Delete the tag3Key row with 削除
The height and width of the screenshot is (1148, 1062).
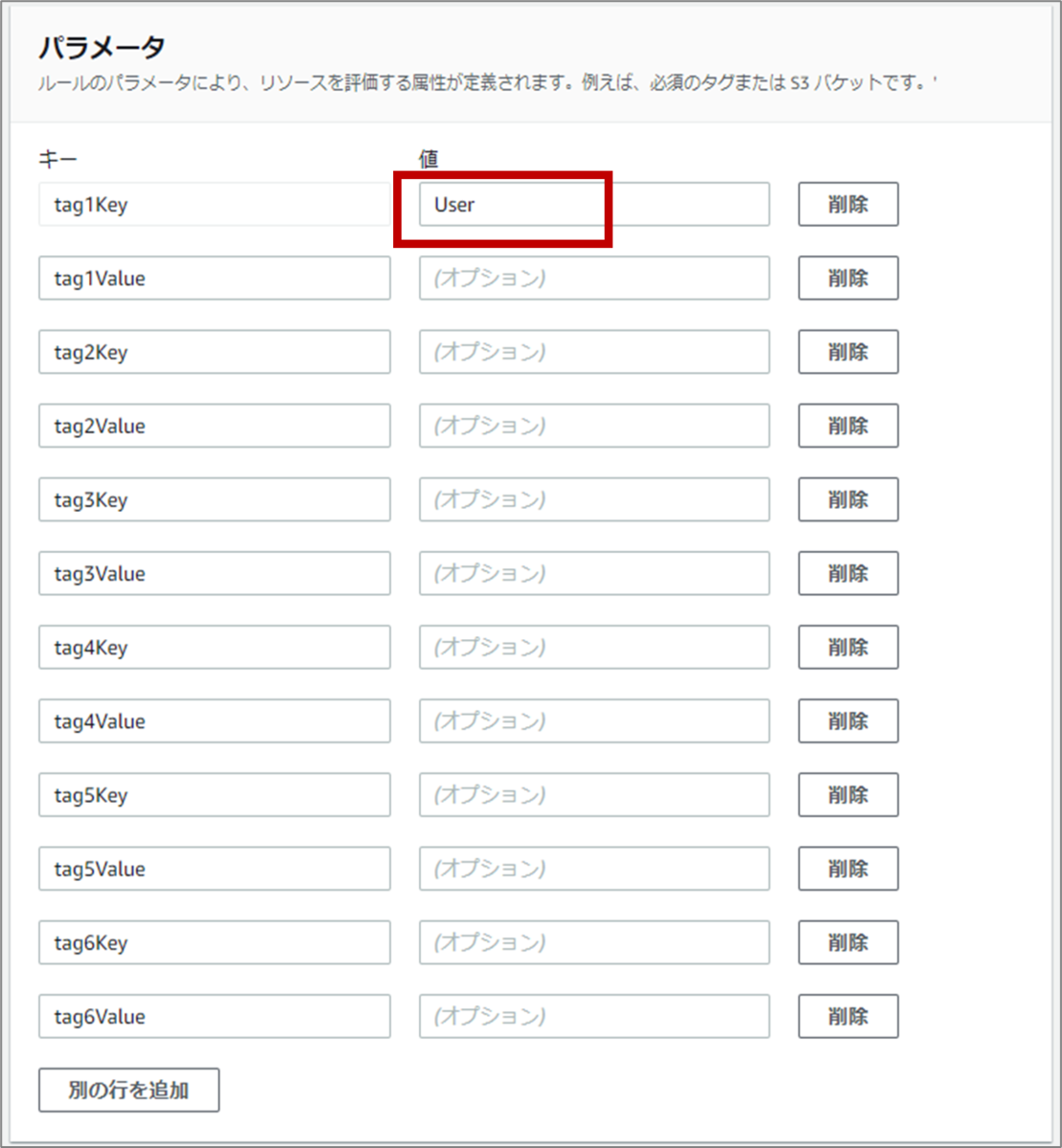849,499
